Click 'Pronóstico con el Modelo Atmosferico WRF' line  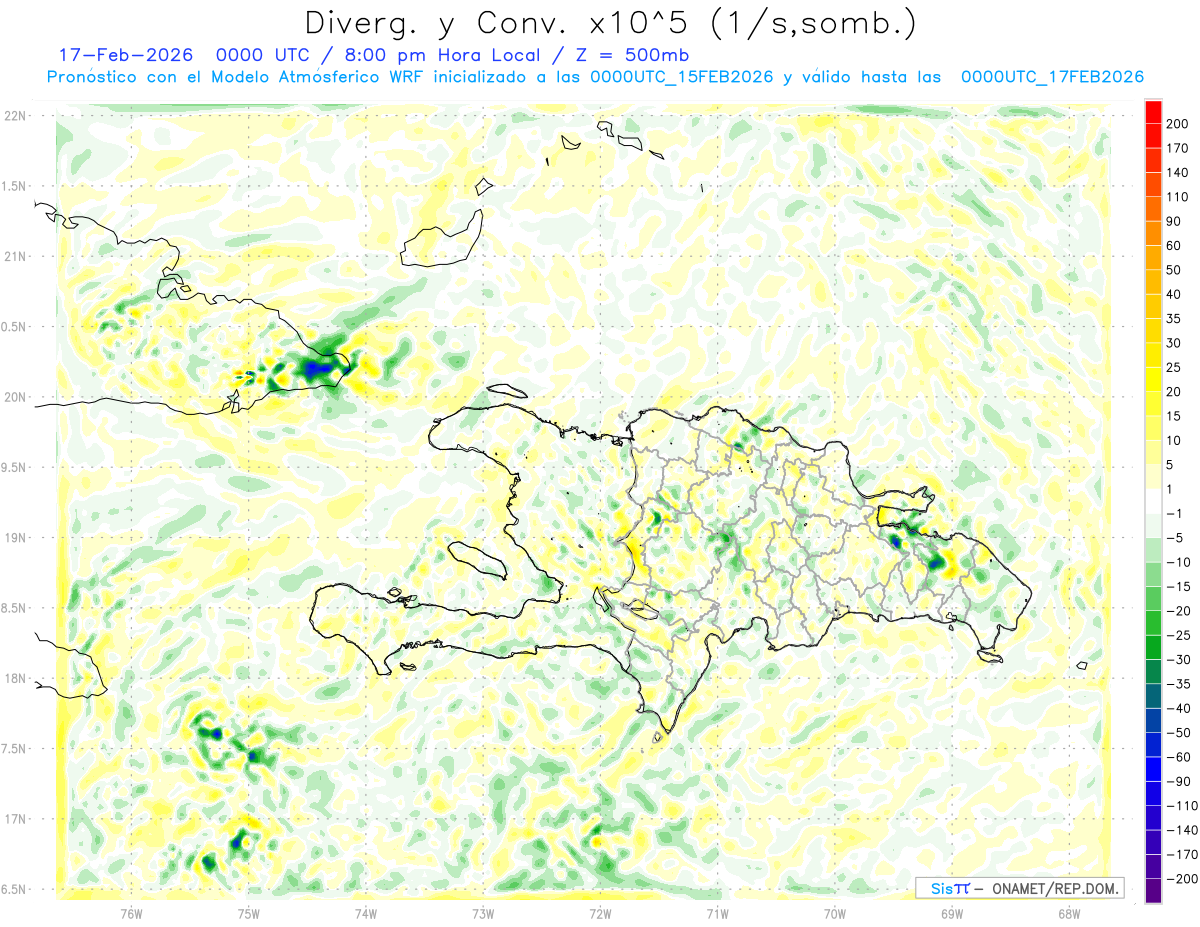235,77
